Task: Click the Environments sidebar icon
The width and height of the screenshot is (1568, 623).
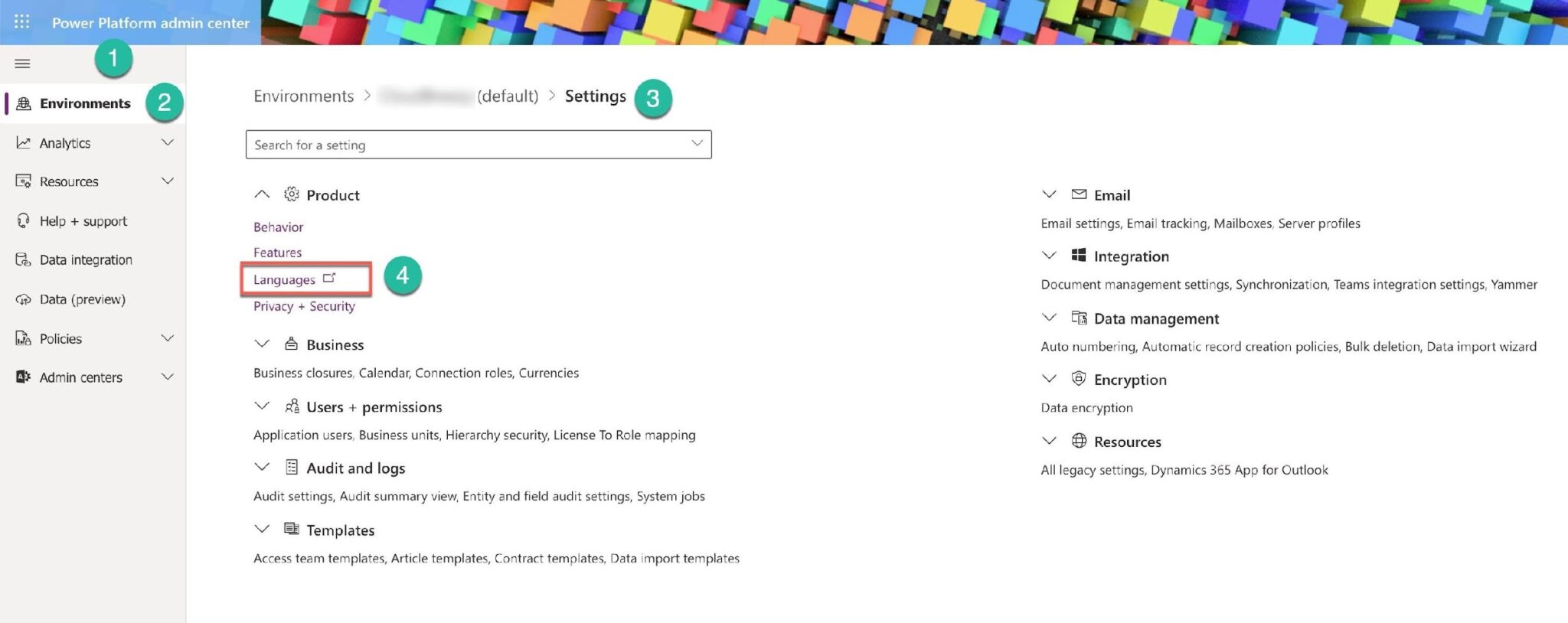Action: (x=24, y=103)
